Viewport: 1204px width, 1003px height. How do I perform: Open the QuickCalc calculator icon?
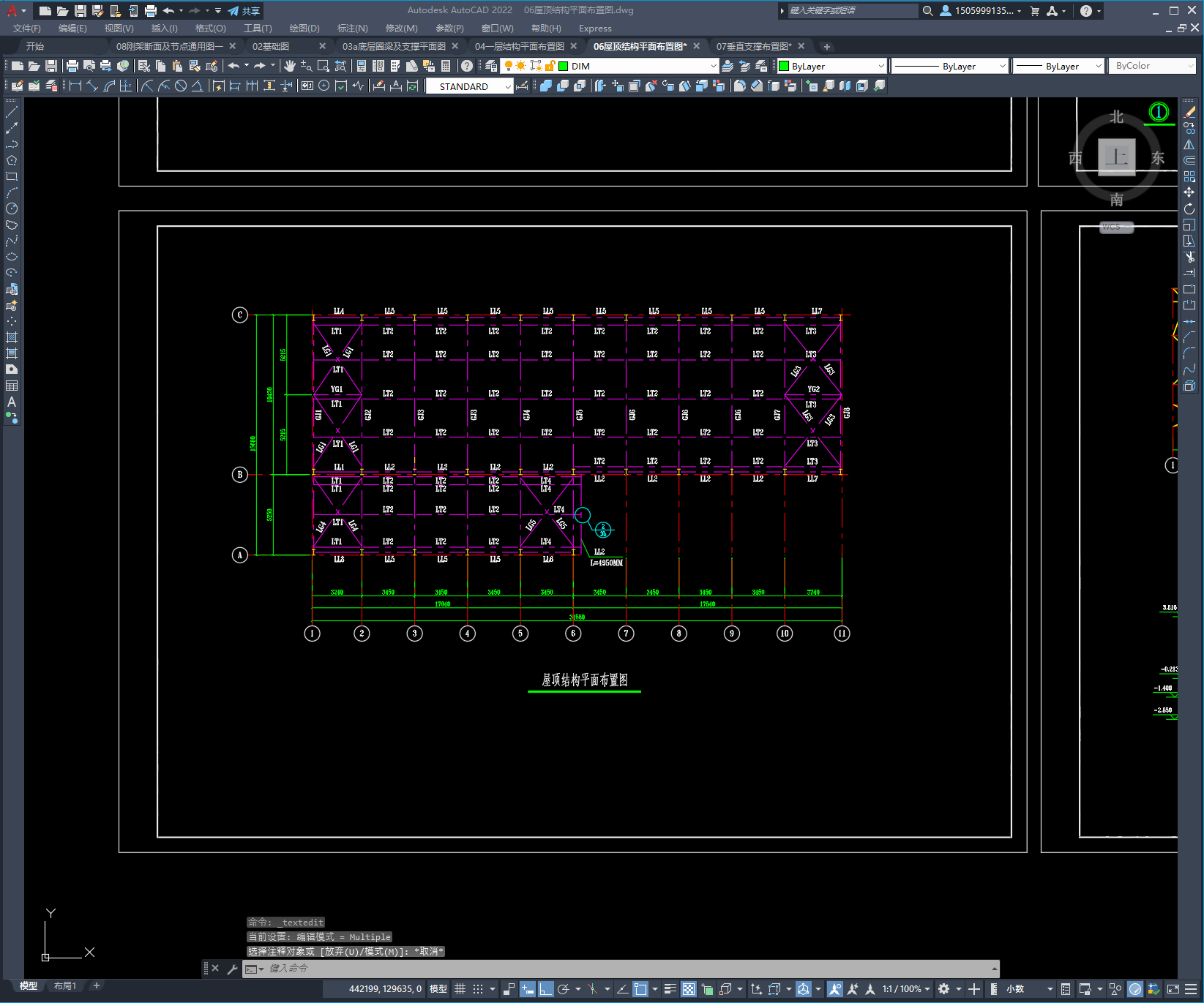(x=446, y=66)
